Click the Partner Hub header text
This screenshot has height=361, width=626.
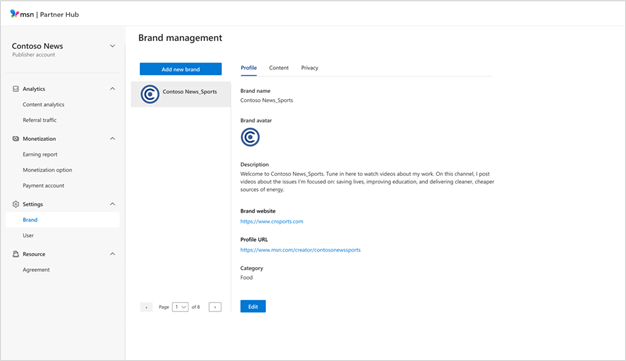tap(59, 14)
